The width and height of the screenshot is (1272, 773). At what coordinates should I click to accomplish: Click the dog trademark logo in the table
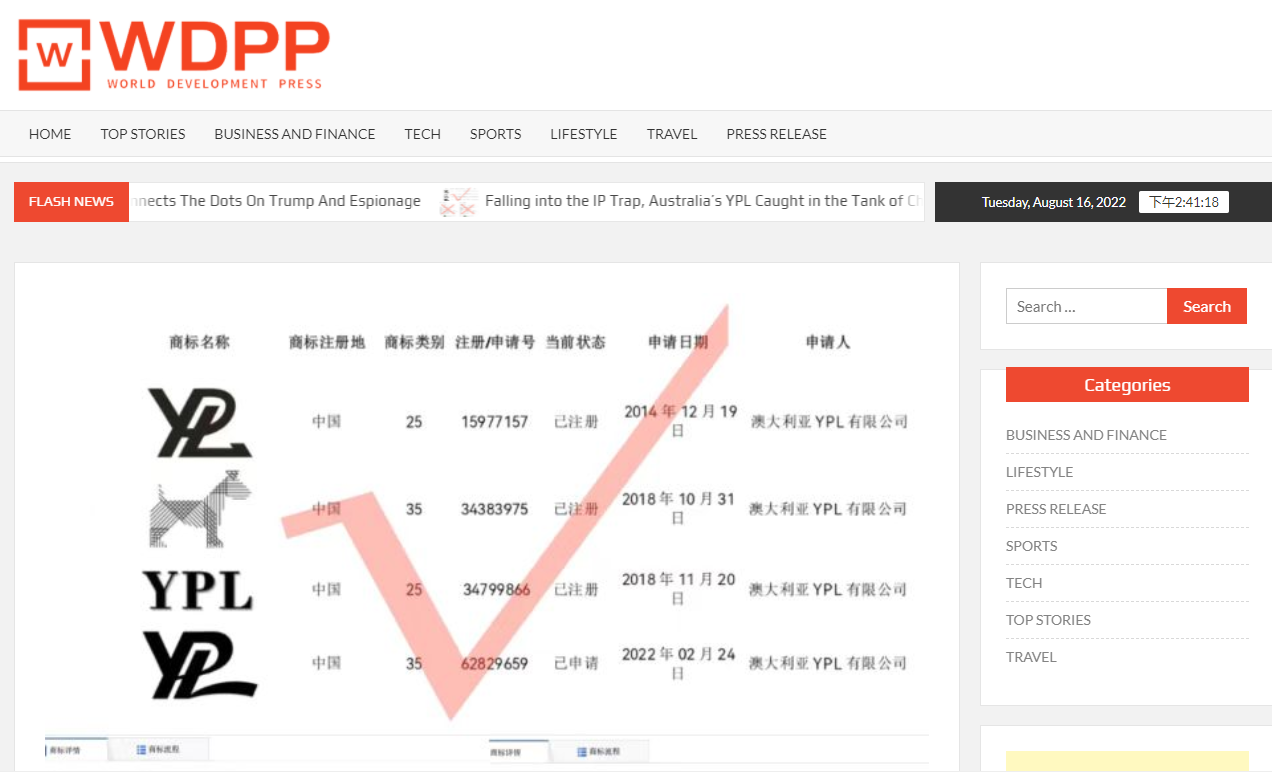click(x=200, y=509)
